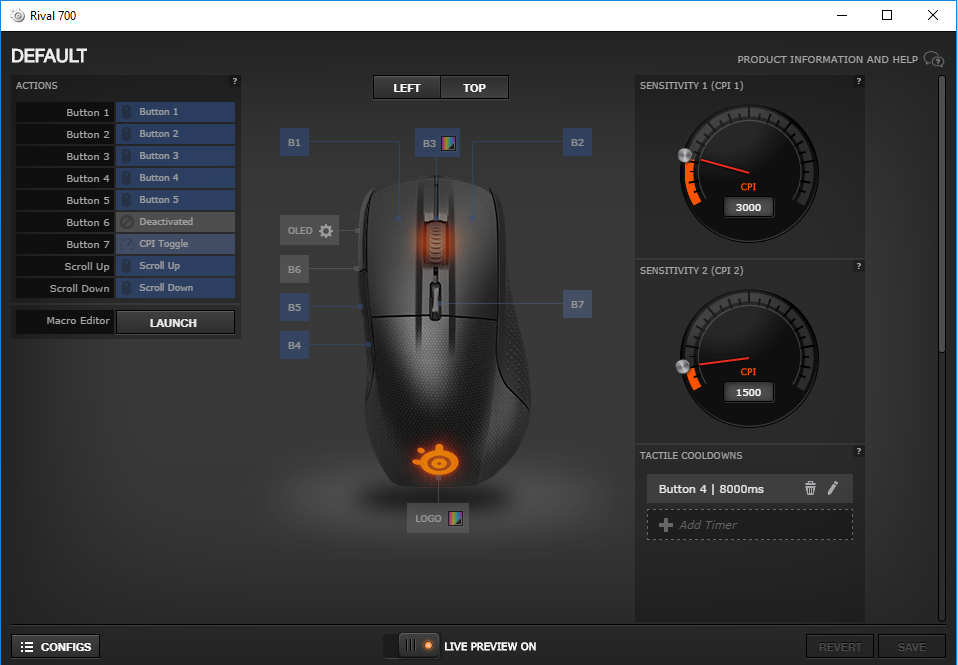The width and height of the screenshot is (958, 665).
Task: Open the B3 color illumination icon
Action: click(449, 143)
